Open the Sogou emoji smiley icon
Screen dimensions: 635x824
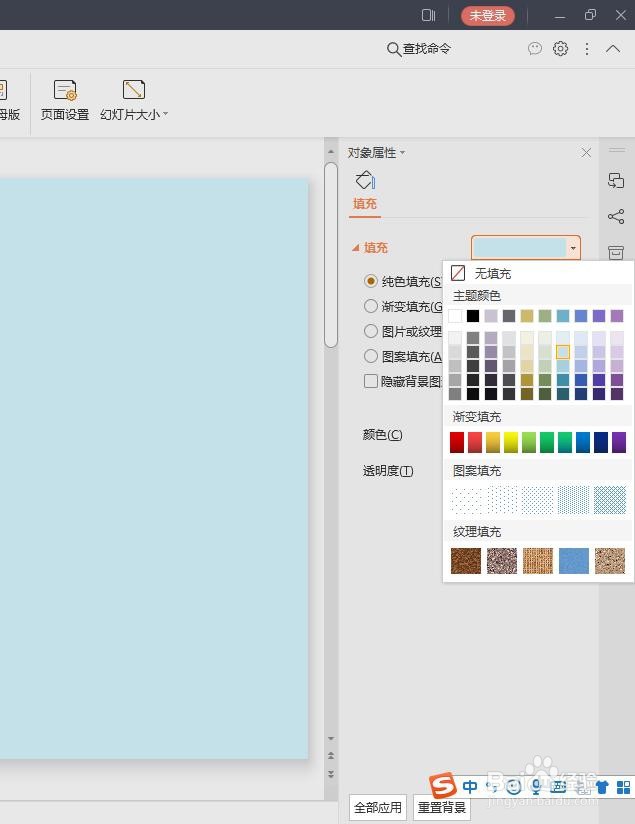(514, 787)
